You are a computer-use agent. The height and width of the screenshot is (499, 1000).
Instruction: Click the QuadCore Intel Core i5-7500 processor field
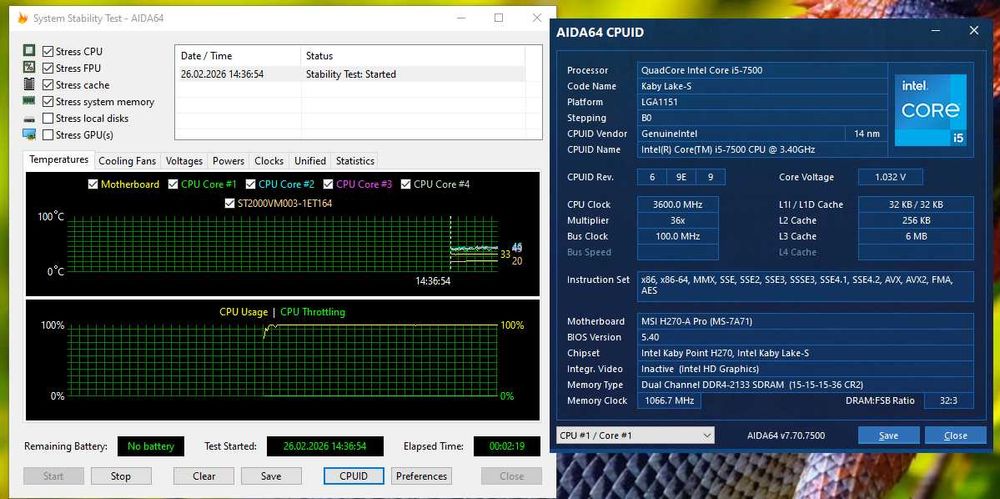763,70
